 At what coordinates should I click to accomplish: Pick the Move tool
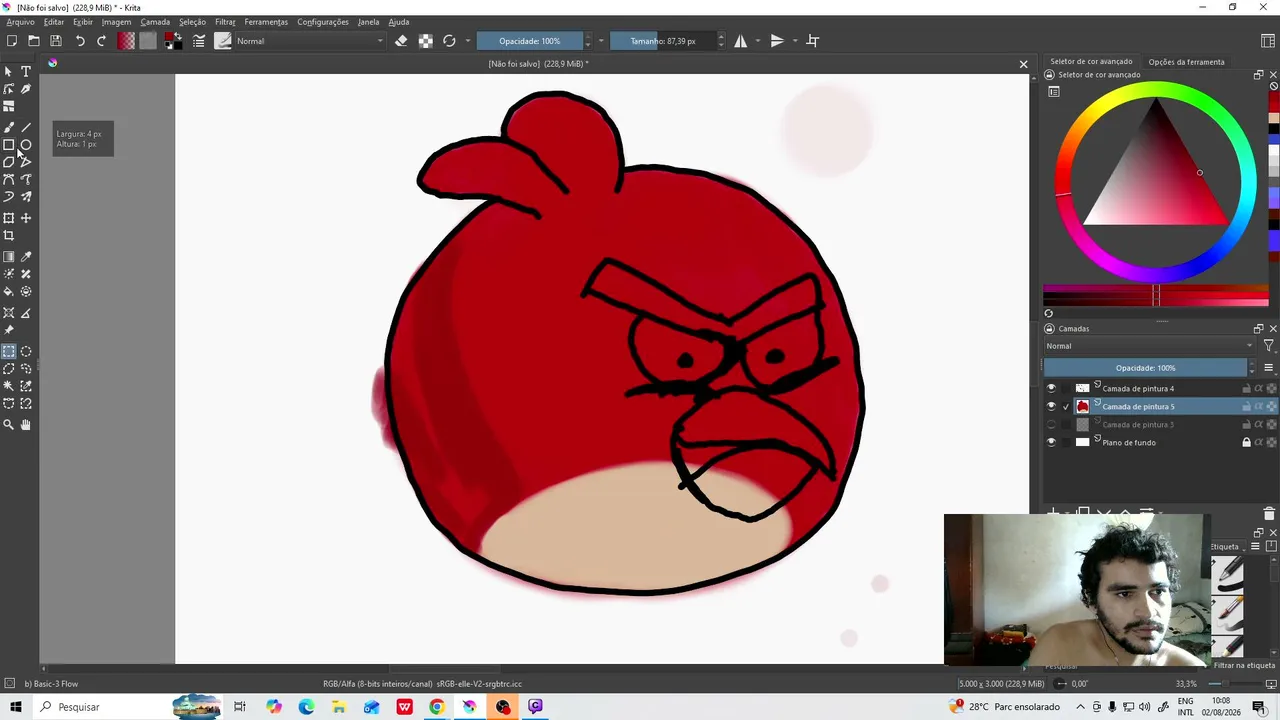point(26,218)
